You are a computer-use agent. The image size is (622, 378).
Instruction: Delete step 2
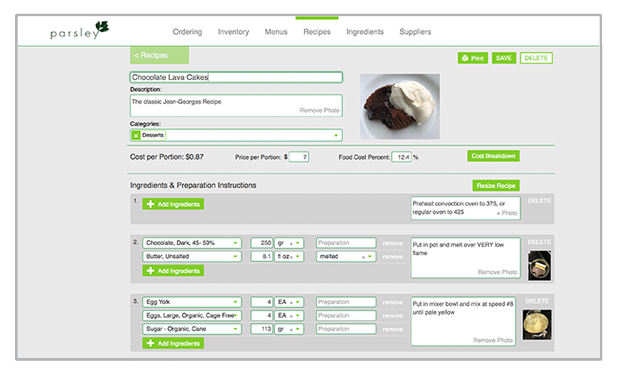click(x=539, y=242)
